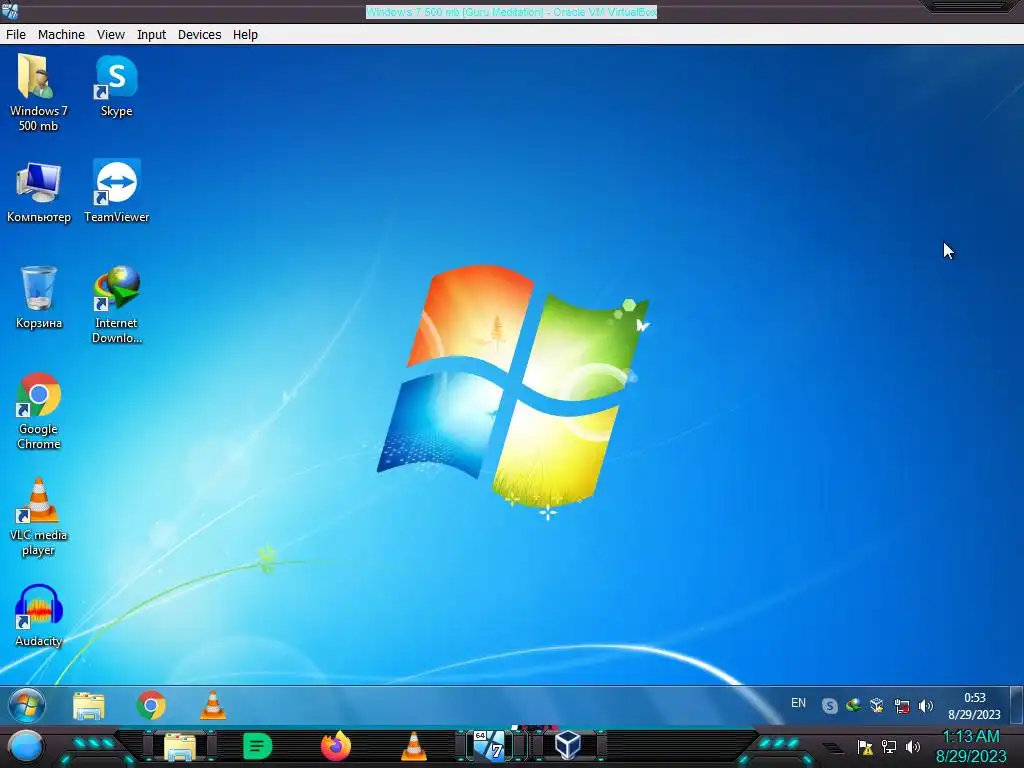1024x768 pixels.
Task: Click host Action Center flag icon
Action: (x=865, y=747)
